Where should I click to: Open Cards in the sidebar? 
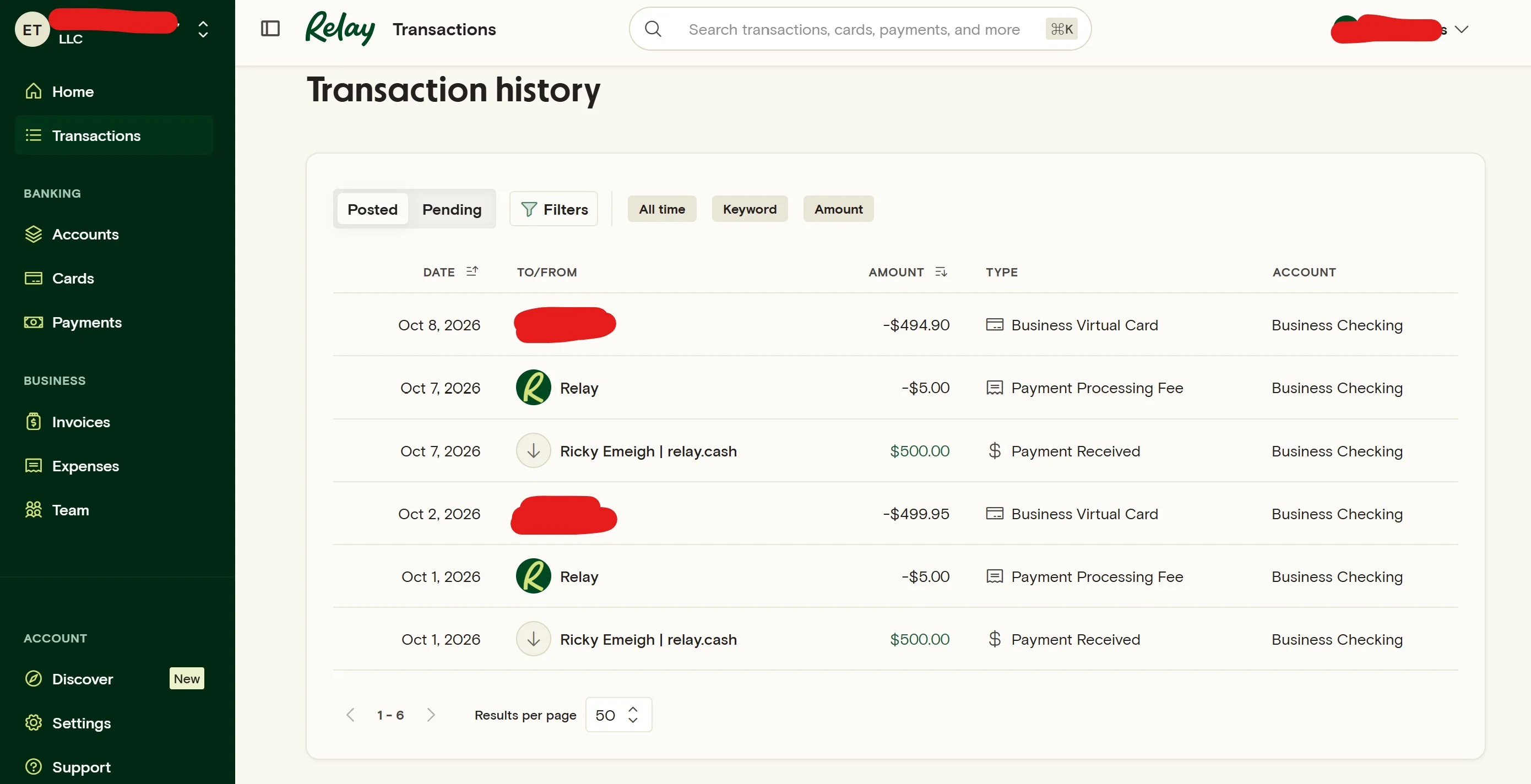(x=59, y=278)
